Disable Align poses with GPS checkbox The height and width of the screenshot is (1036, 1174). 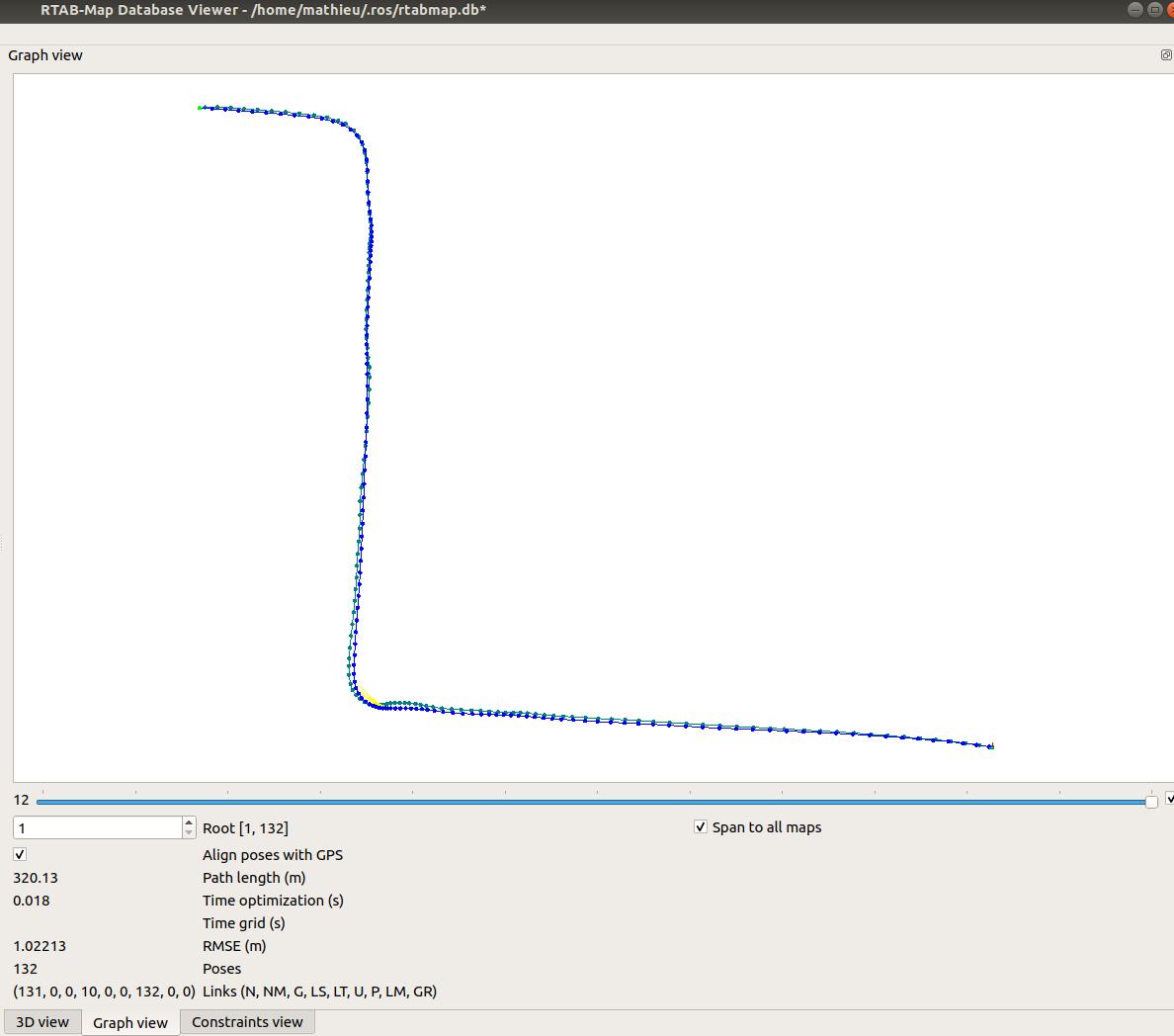click(20, 854)
